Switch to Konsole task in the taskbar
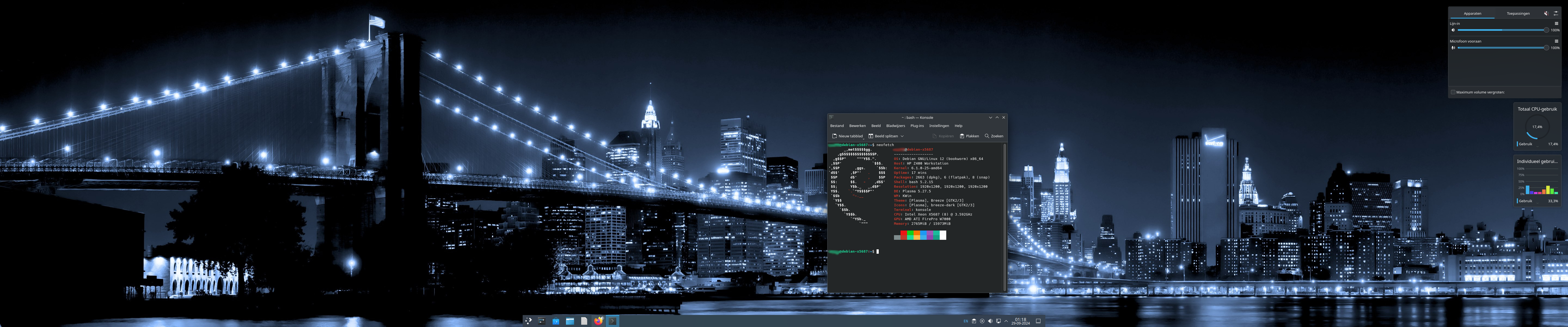This screenshot has height=327, width=1568. 612,321
